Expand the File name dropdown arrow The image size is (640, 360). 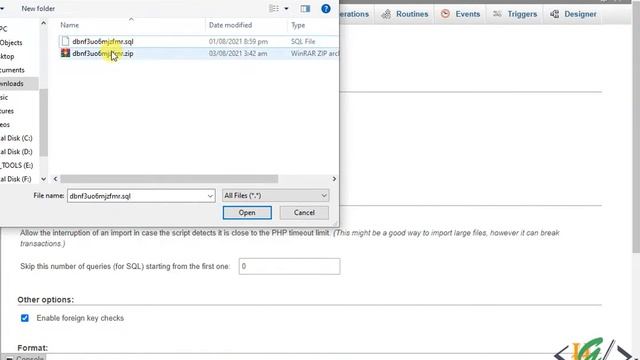coord(210,196)
